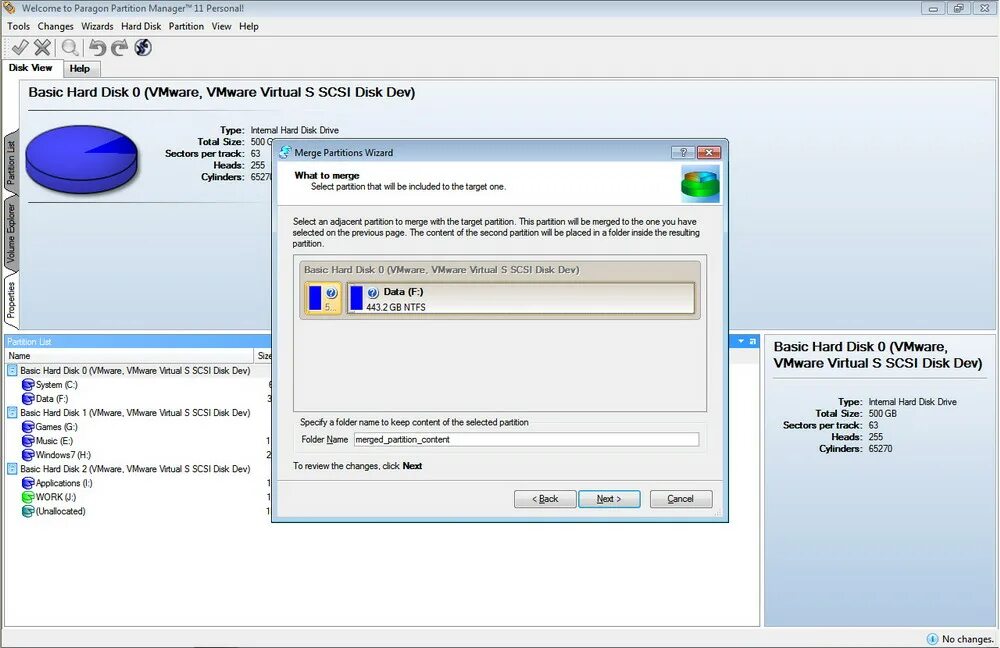Click the Apply changes checkmark toolbar icon
Screen dimensions: 1000x648
point(20,48)
